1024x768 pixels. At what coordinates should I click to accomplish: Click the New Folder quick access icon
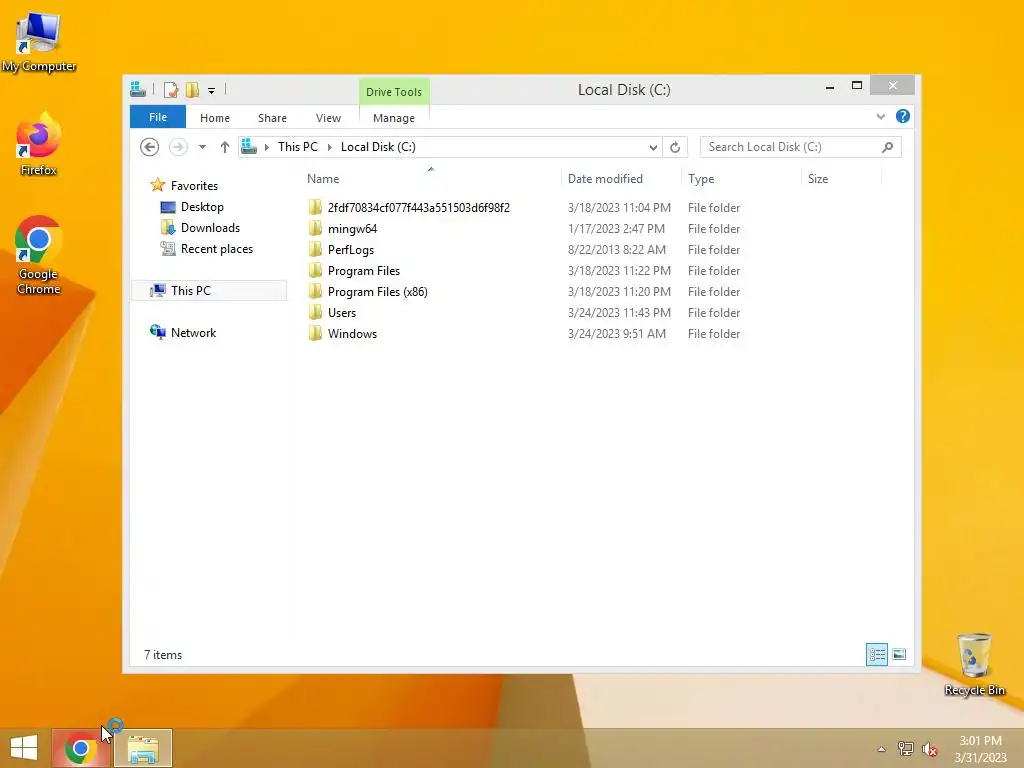click(x=192, y=89)
